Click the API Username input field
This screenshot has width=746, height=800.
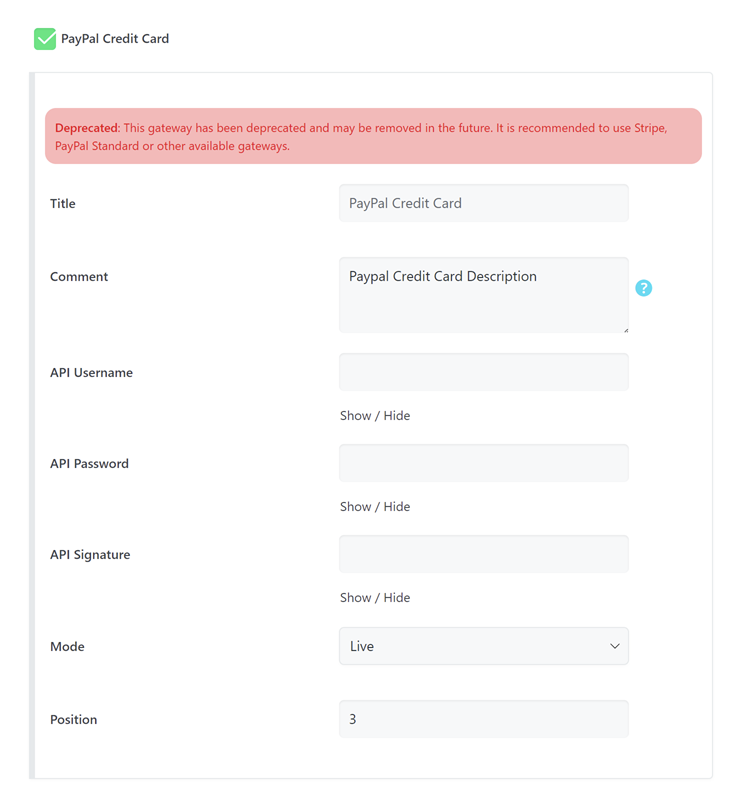[x=483, y=372]
